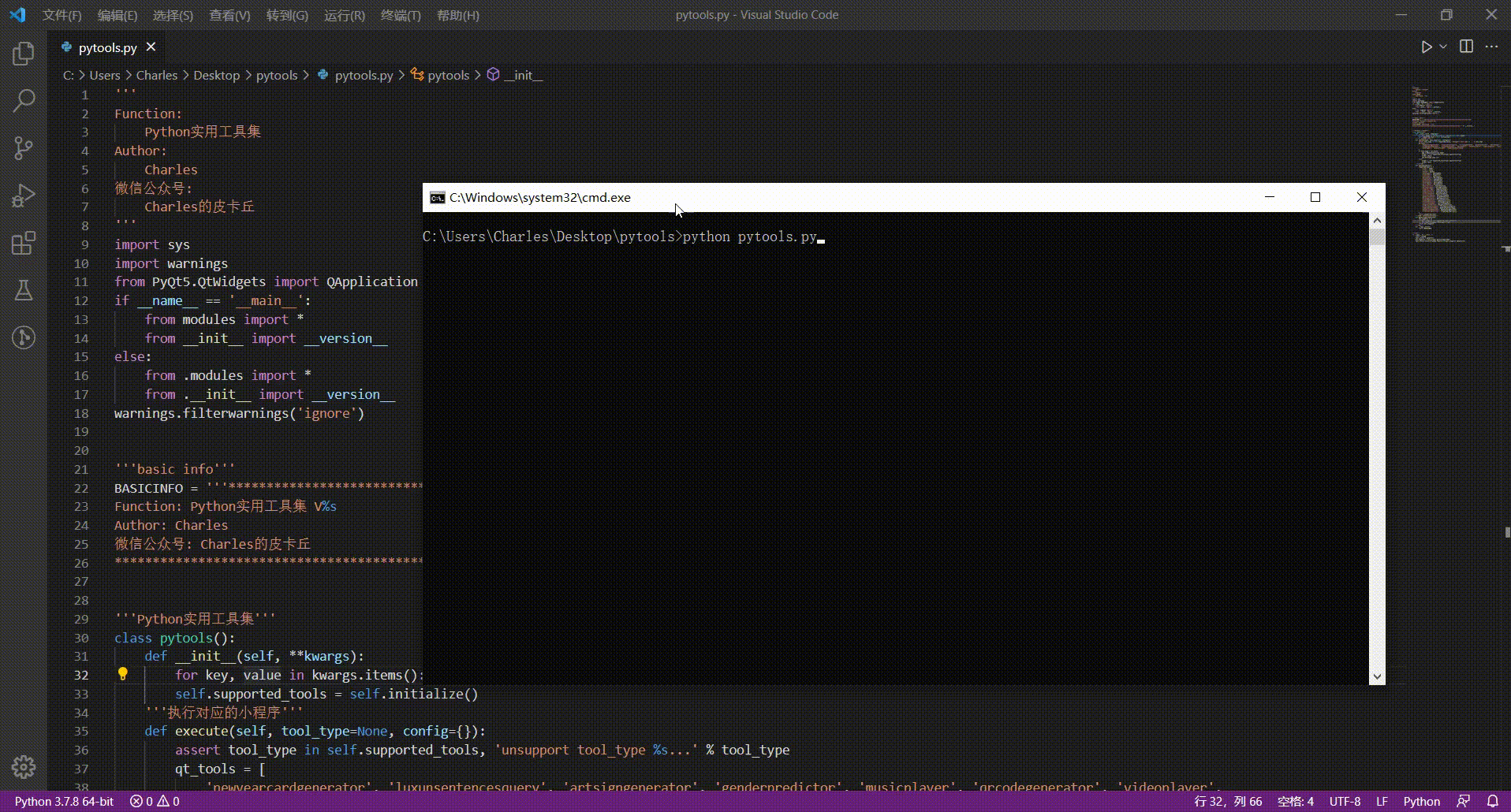Open the Manage gear settings menu

[24, 766]
